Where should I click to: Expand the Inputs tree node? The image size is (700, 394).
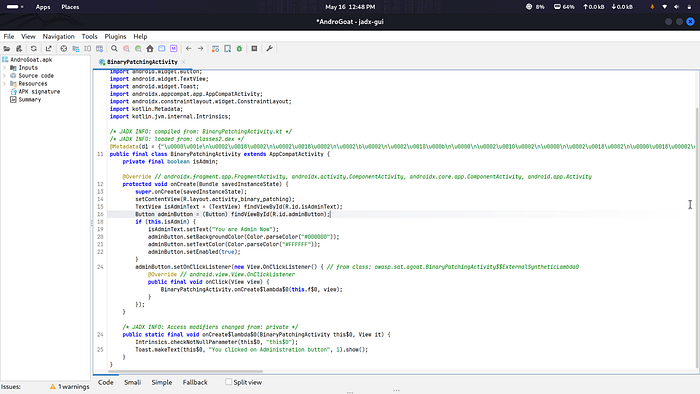coord(4,68)
